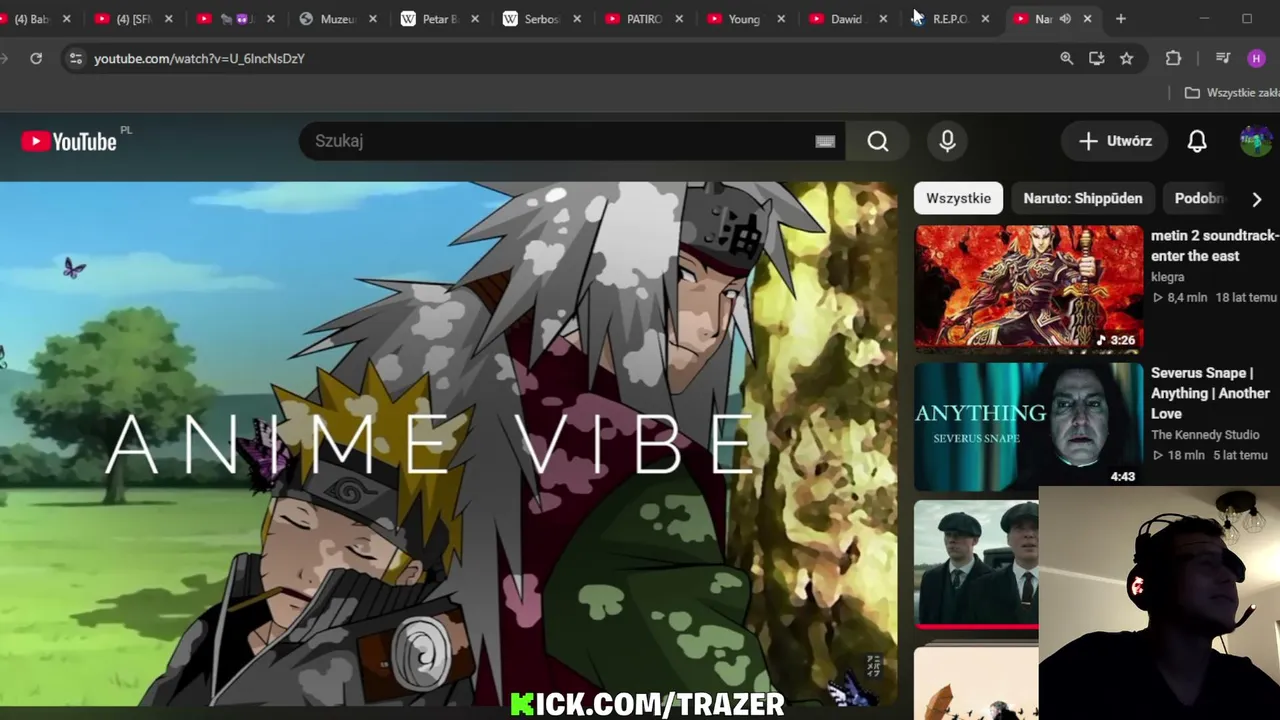1280x720 pixels.
Task: Open the browser zoom magnifier icon
Action: click(1067, 58)
